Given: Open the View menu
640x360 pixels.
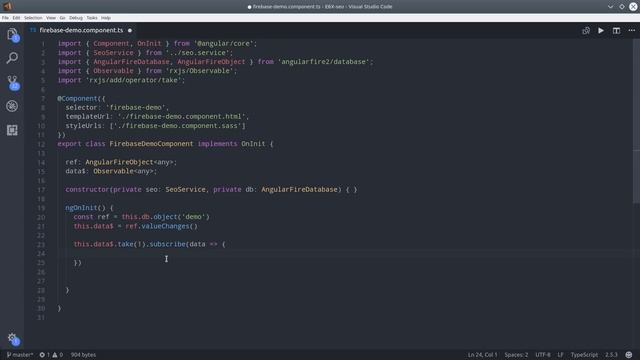Looking at the screenshot, I should 51,18.
